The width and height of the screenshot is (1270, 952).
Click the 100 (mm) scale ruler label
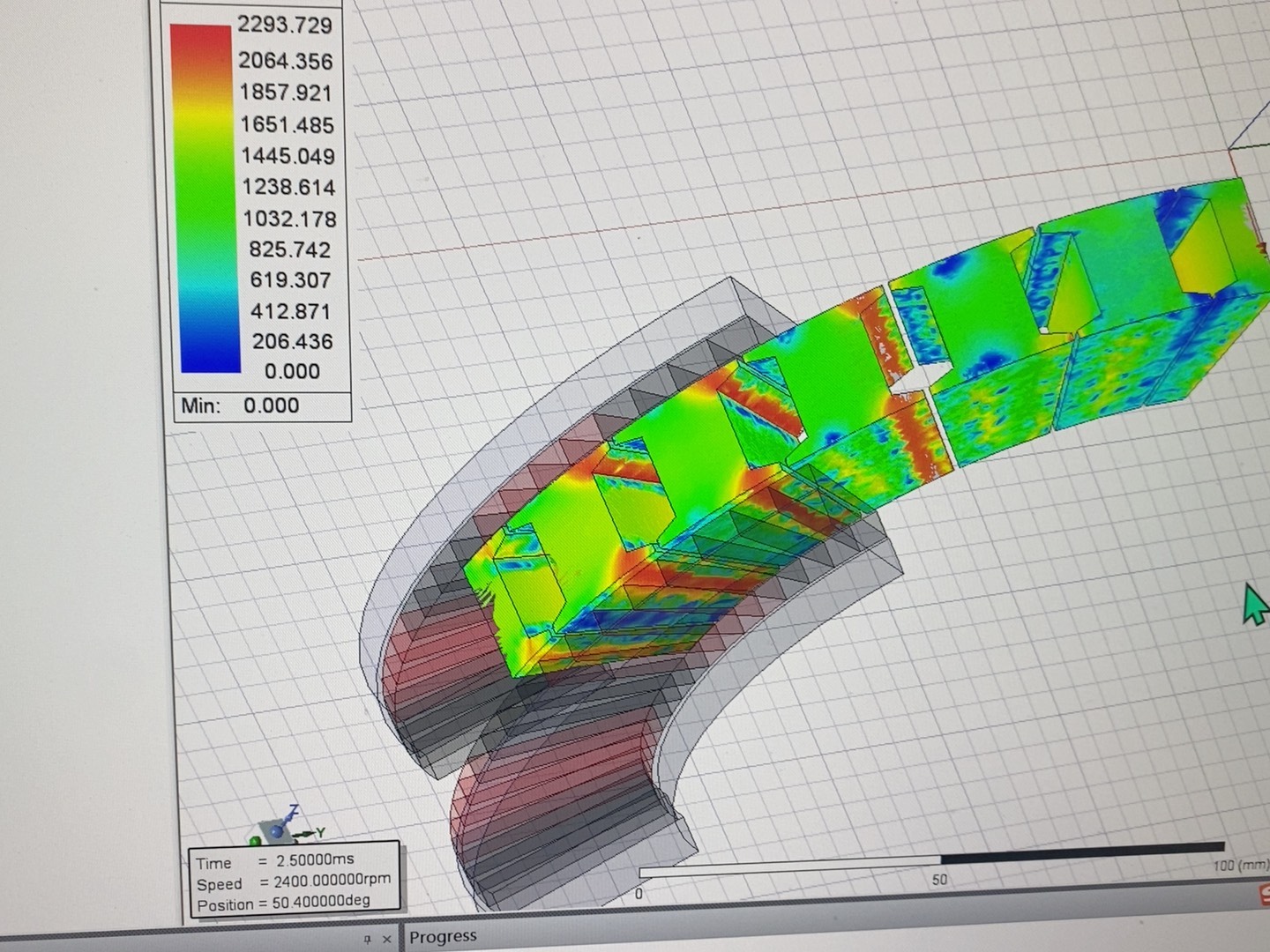click(1241, 866)
